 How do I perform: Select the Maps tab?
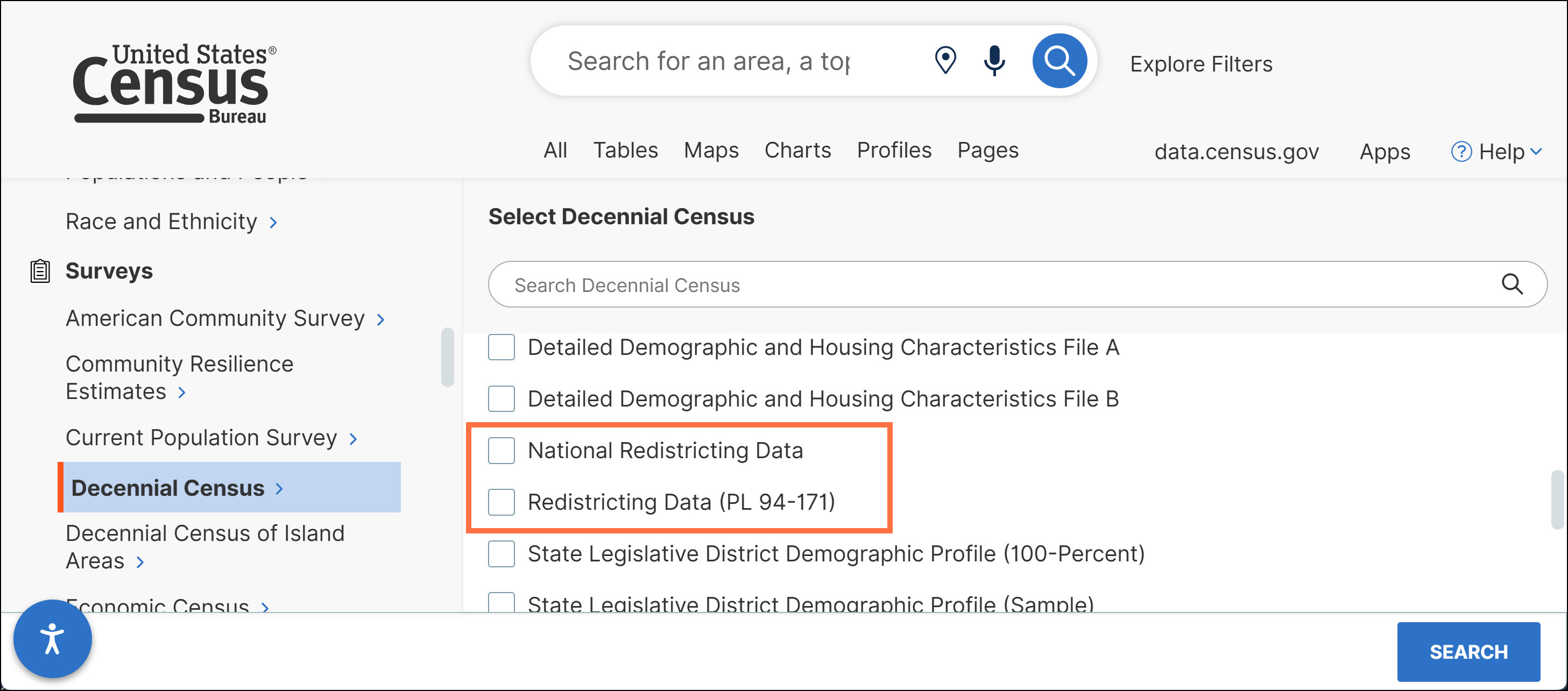click(x=711, y=150)
